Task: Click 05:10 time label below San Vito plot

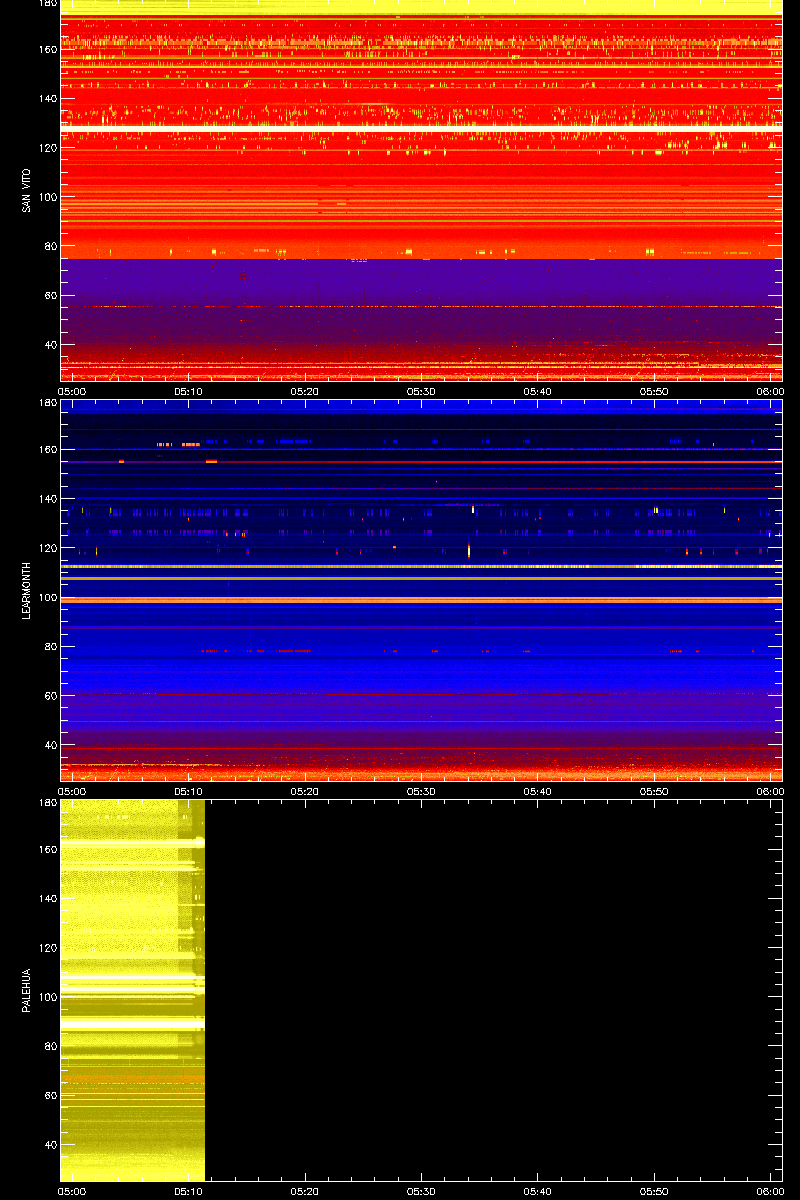Action: (189, 391)
